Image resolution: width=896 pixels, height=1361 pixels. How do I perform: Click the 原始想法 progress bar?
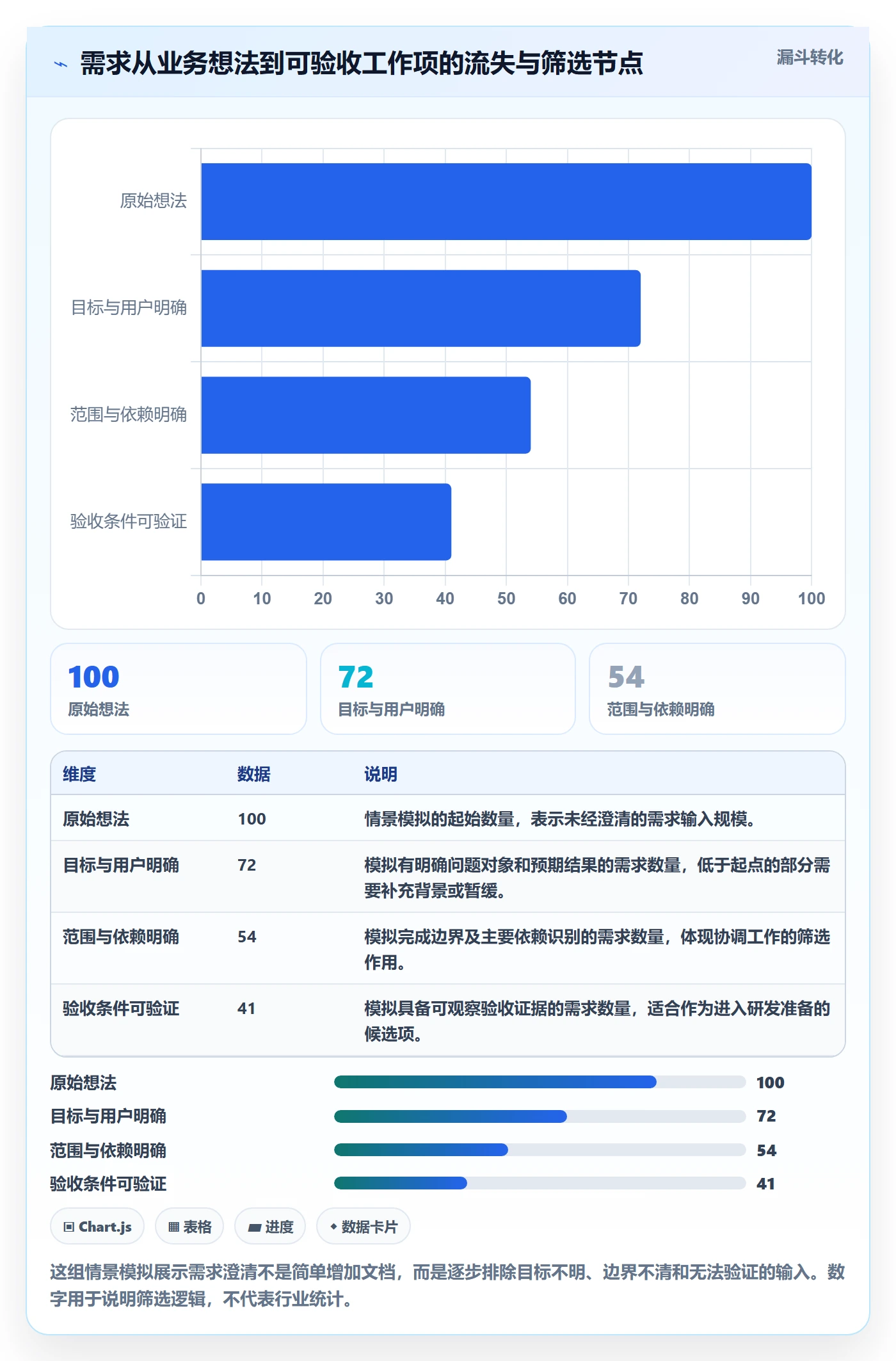pyautogui.click(x=540, y=1082)
